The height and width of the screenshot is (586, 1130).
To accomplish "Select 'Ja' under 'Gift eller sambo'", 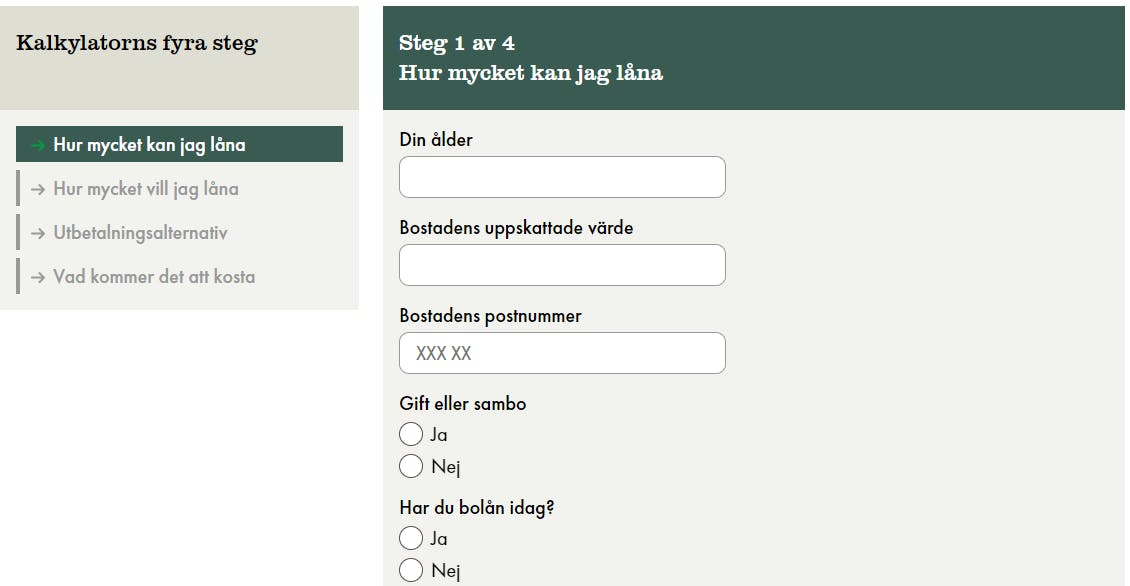I will point(411,434).
